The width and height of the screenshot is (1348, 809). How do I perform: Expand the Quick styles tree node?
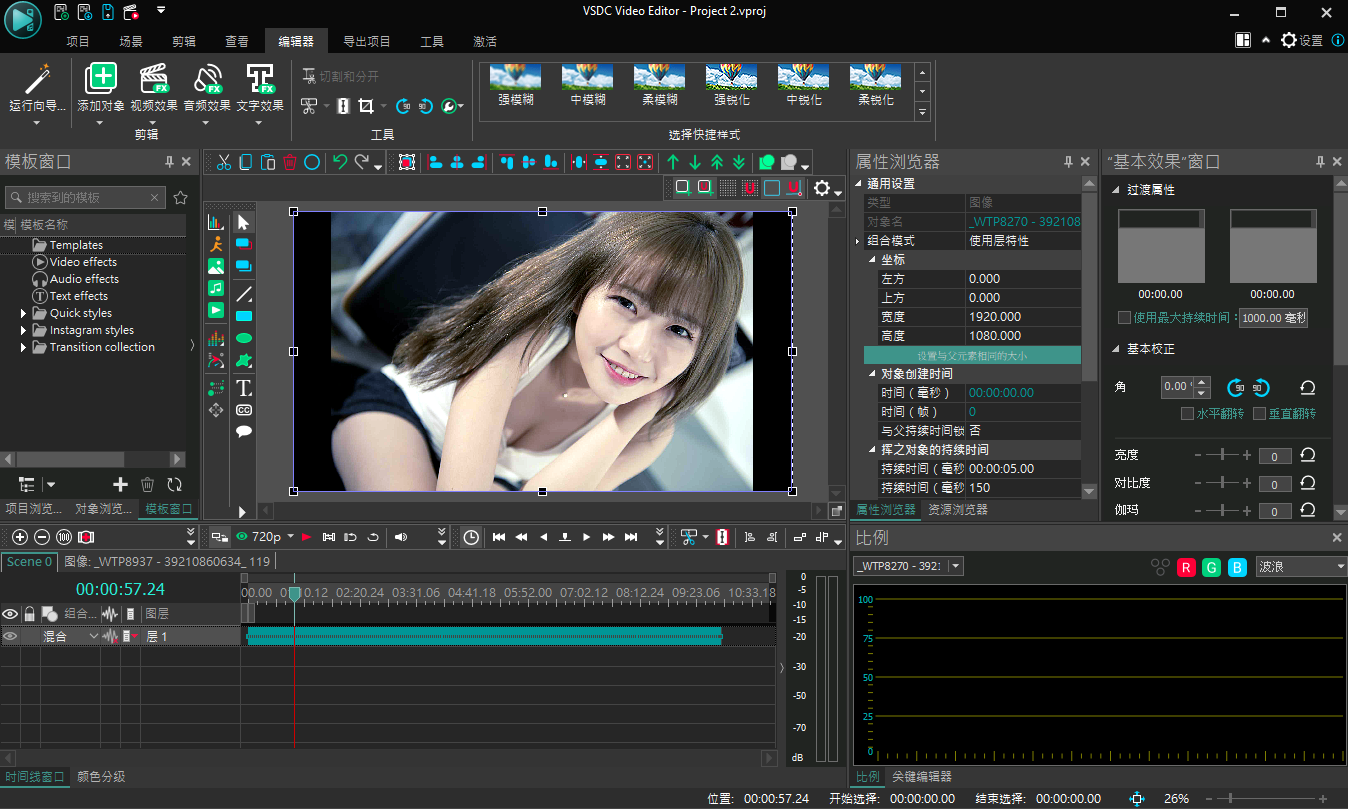coord(24,313)
